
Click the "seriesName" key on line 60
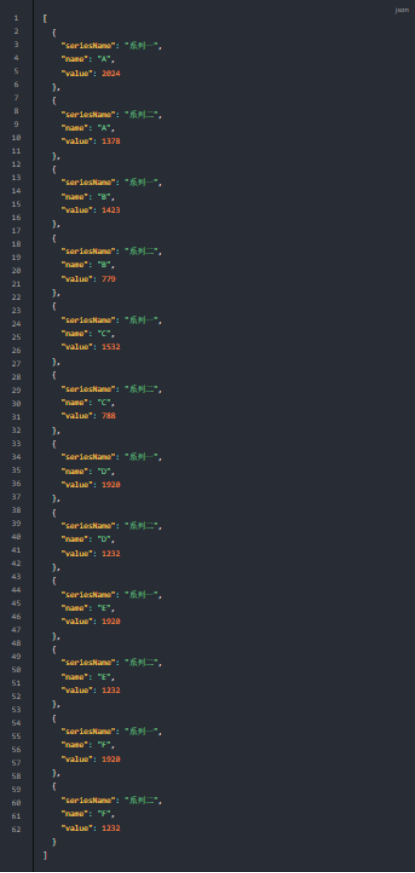tap(87, 800)
